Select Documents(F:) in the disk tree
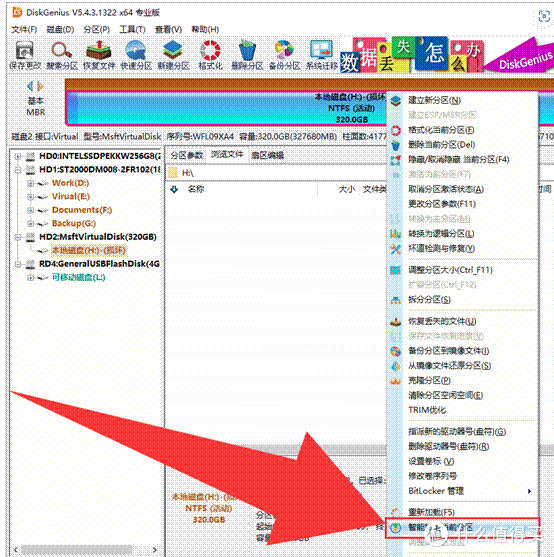Image resolution: width=554 pixels, height=557 pixels. (82, 210)
